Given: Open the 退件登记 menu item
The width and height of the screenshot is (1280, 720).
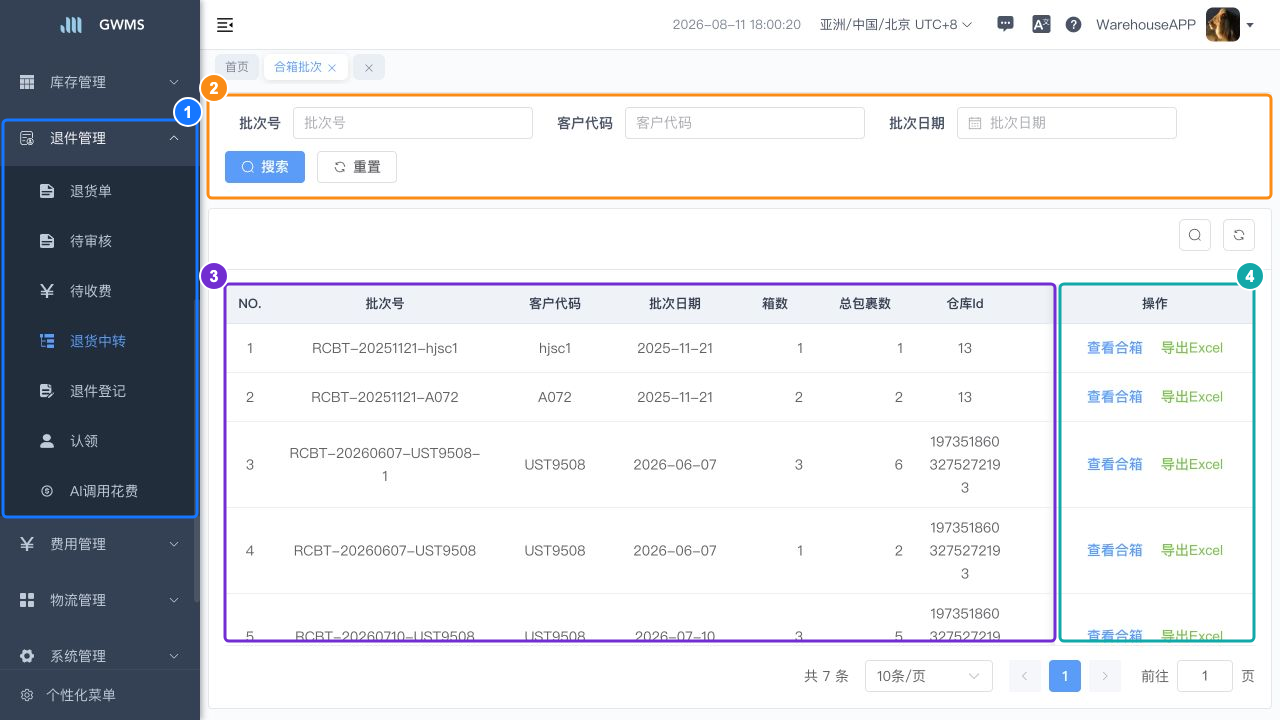Looking at the screenshot, I should point(100,391).
